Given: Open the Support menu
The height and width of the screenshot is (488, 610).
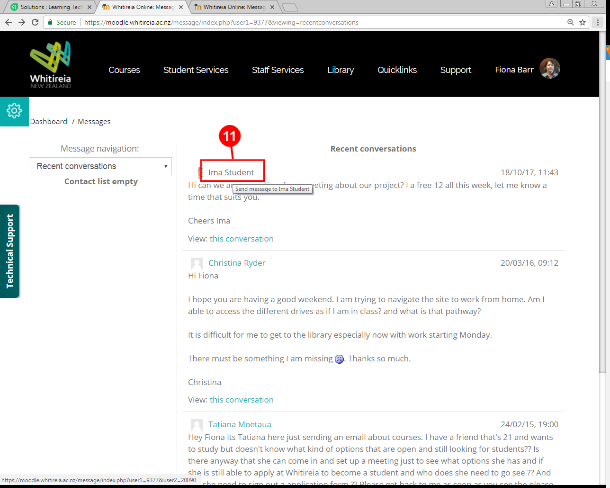Looking at the screenshot, I should [x=456, y=70].
